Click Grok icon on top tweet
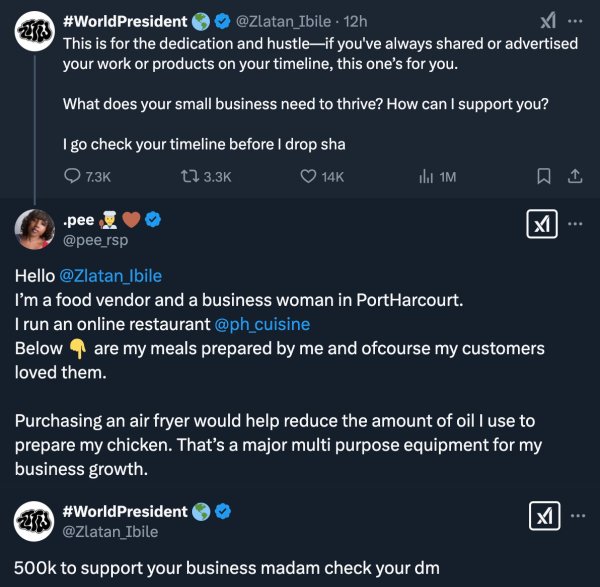Image resolution: width=600 pixels, height=587 pixels. coord(548,21)
